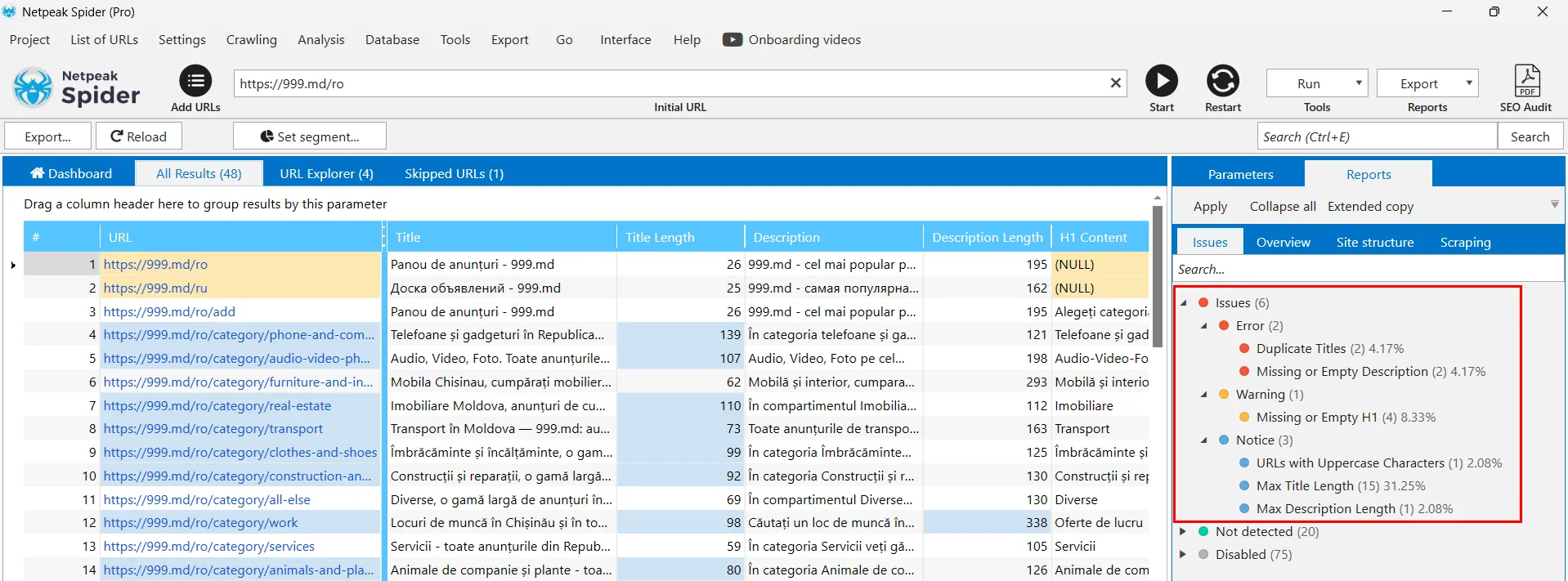Open the Analysis menu
The image size is (1568, 581).
pyautogui.click(x=320, y=39)
